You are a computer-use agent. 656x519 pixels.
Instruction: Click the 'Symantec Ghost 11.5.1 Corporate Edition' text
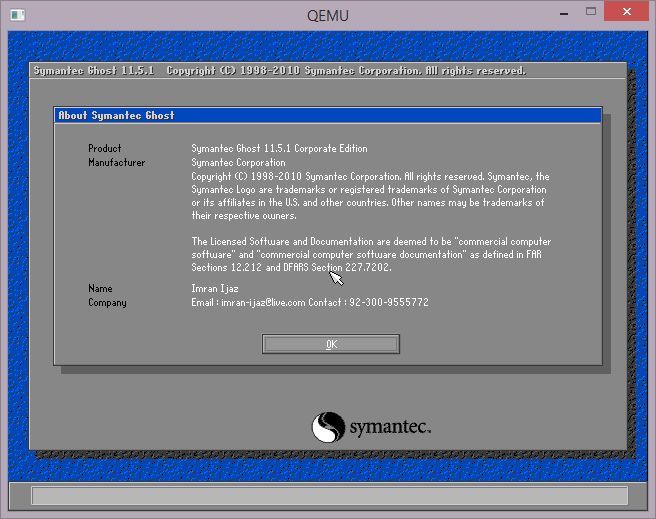[x=279, y=149]
